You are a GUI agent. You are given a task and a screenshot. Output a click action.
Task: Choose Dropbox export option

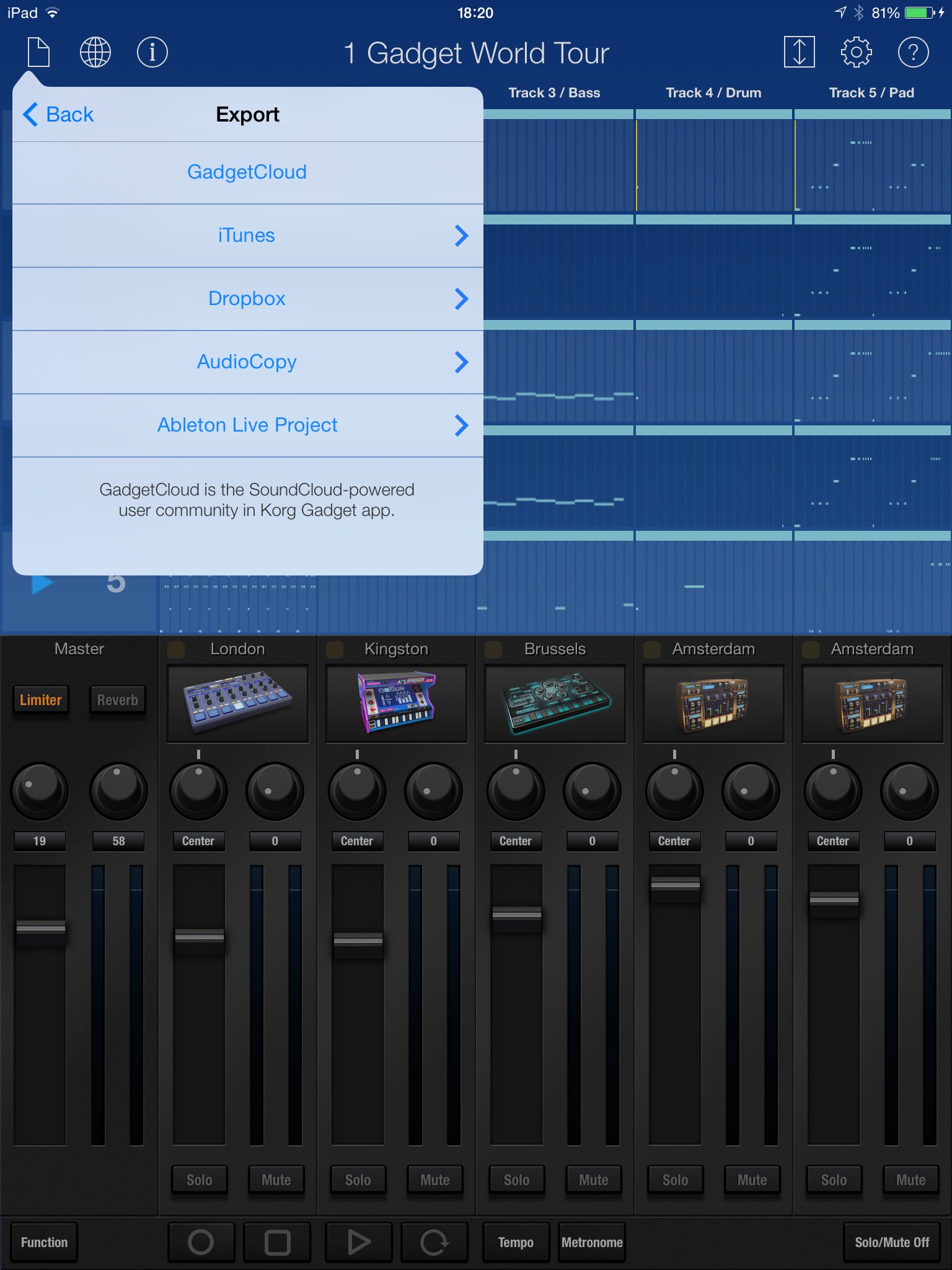coord(247,299)
